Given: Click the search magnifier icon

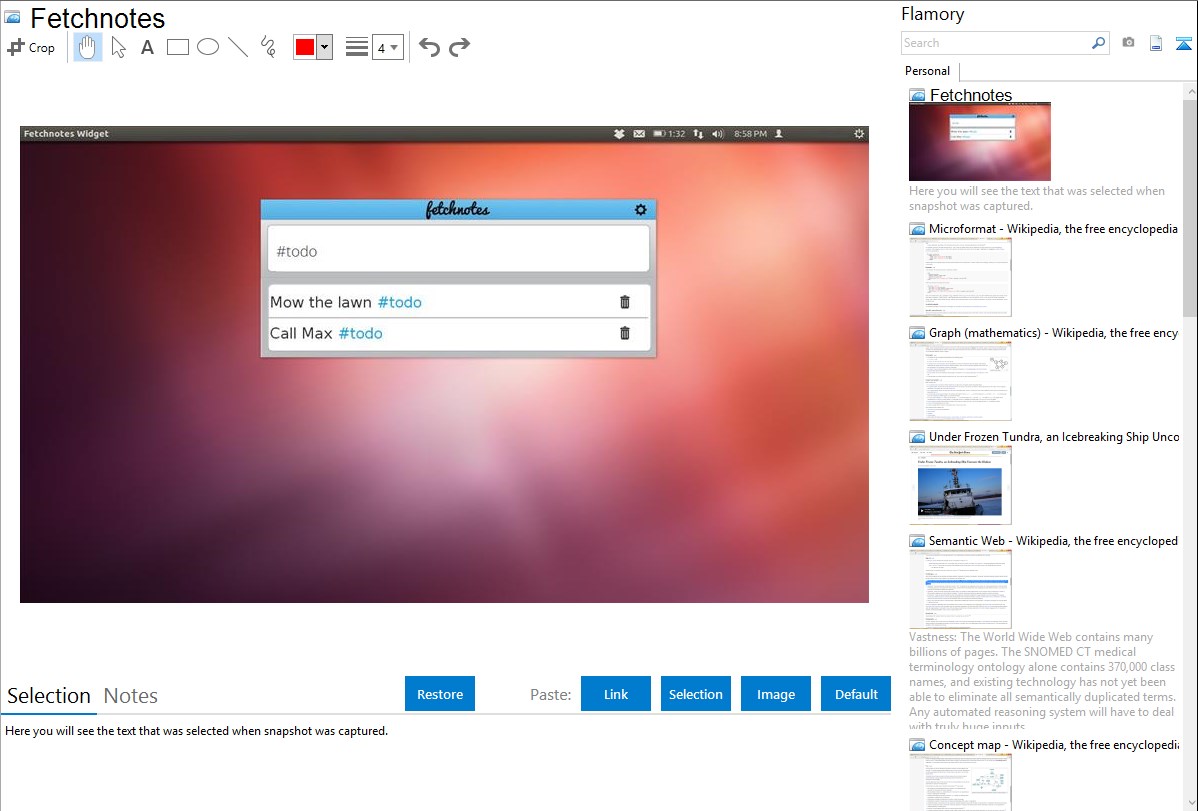Looking at the screenshot, I should tap(1099, 43).
